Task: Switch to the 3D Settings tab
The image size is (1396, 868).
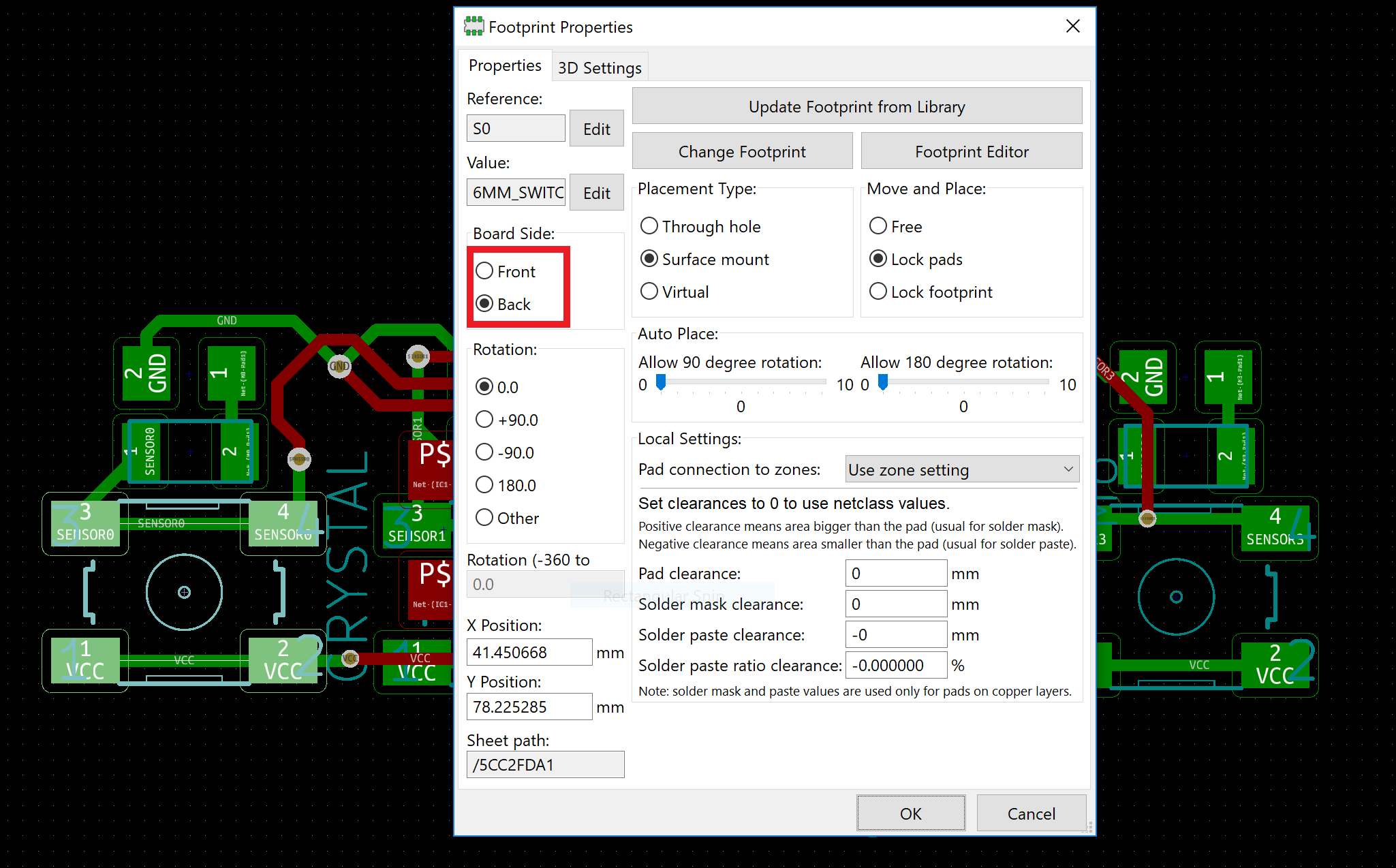Action: [x=600, y=67]
